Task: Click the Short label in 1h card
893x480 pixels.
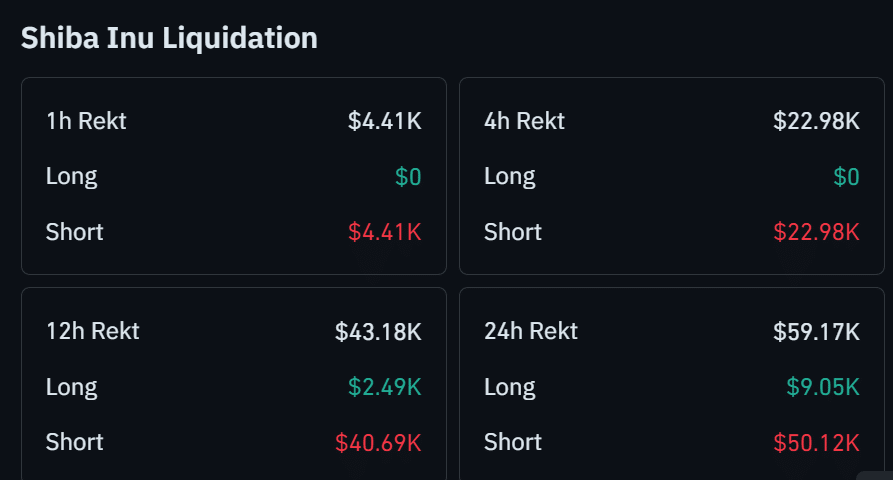Action: pyautogui.click(x=75, y=232)
